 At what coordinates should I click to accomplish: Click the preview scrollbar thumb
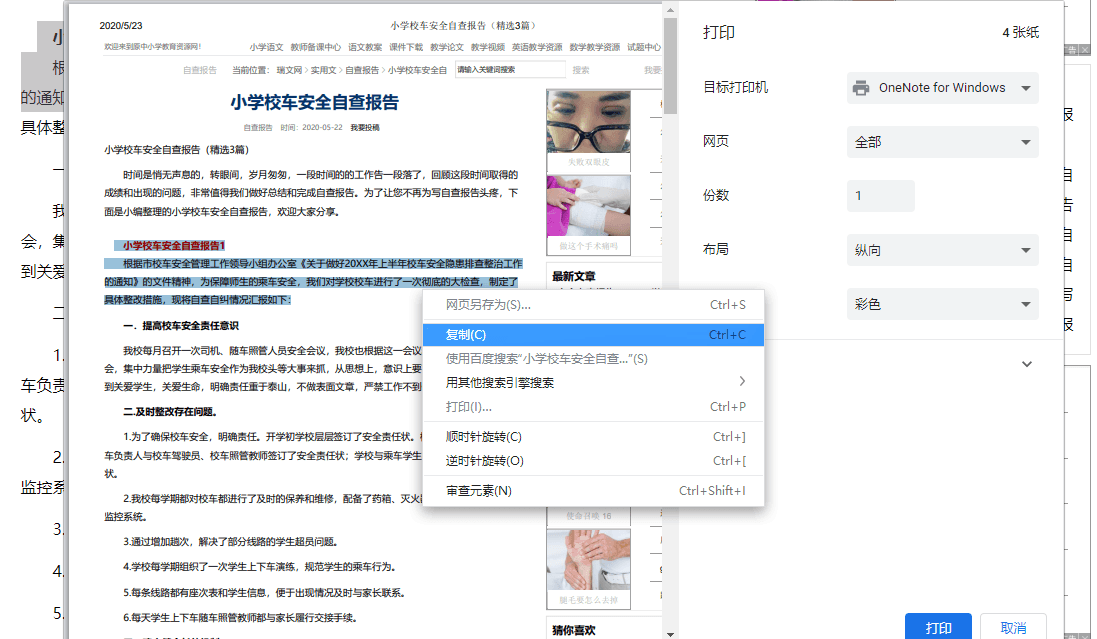point(670,65)
